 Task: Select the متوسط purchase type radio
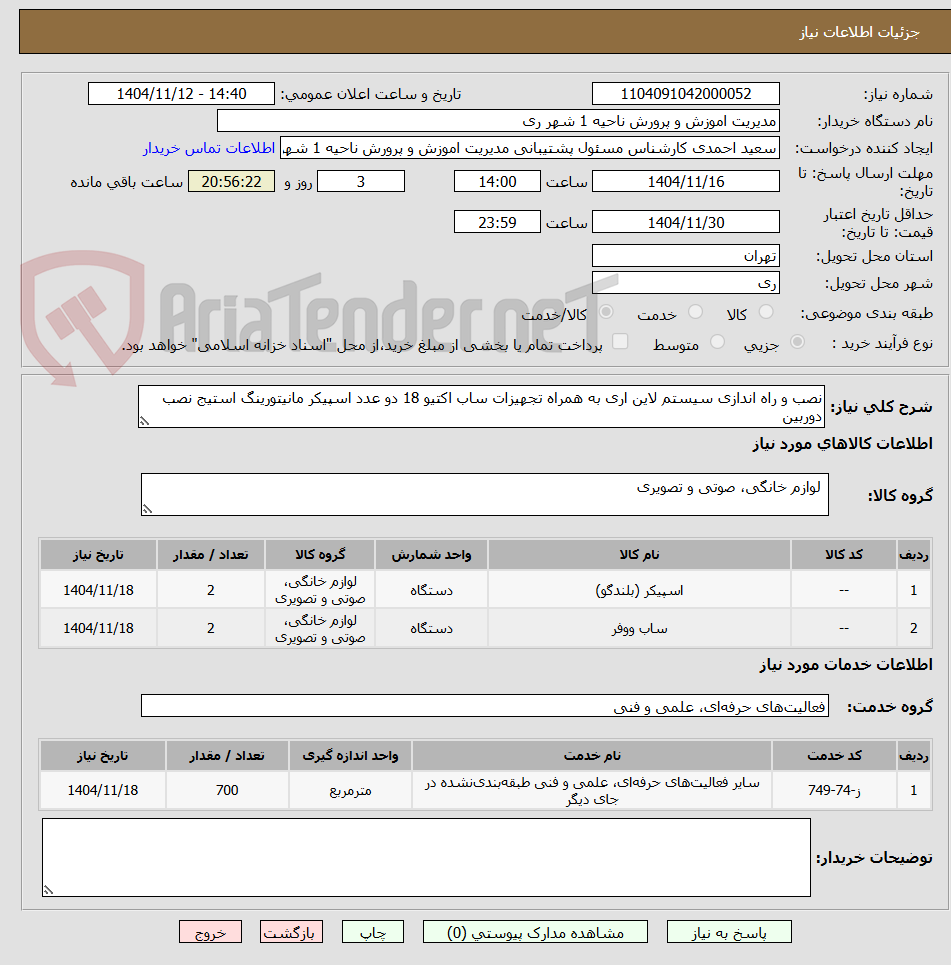(x=717, y=342)
